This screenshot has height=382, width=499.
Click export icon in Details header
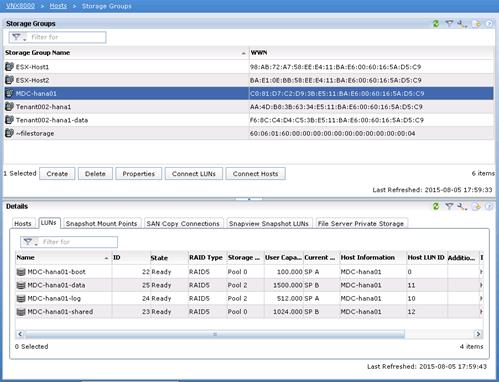point(476,207)
